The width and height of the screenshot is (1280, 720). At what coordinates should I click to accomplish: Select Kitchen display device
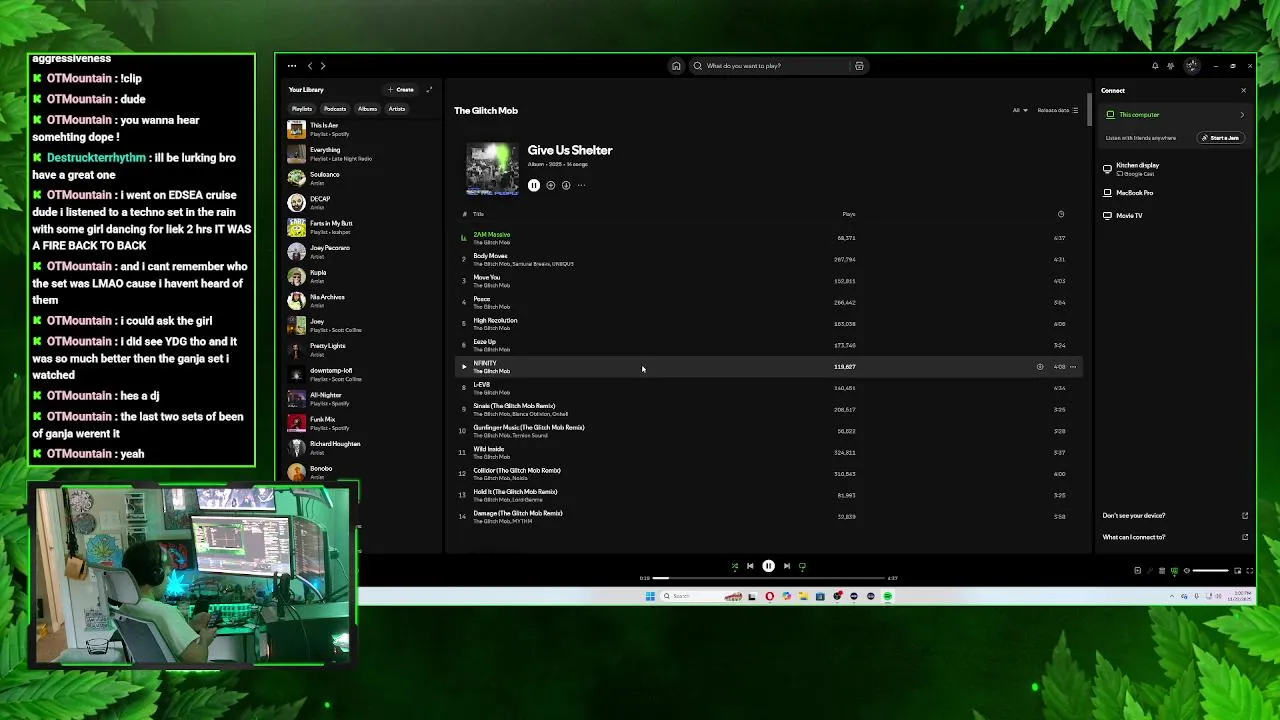pos(1174,169)
